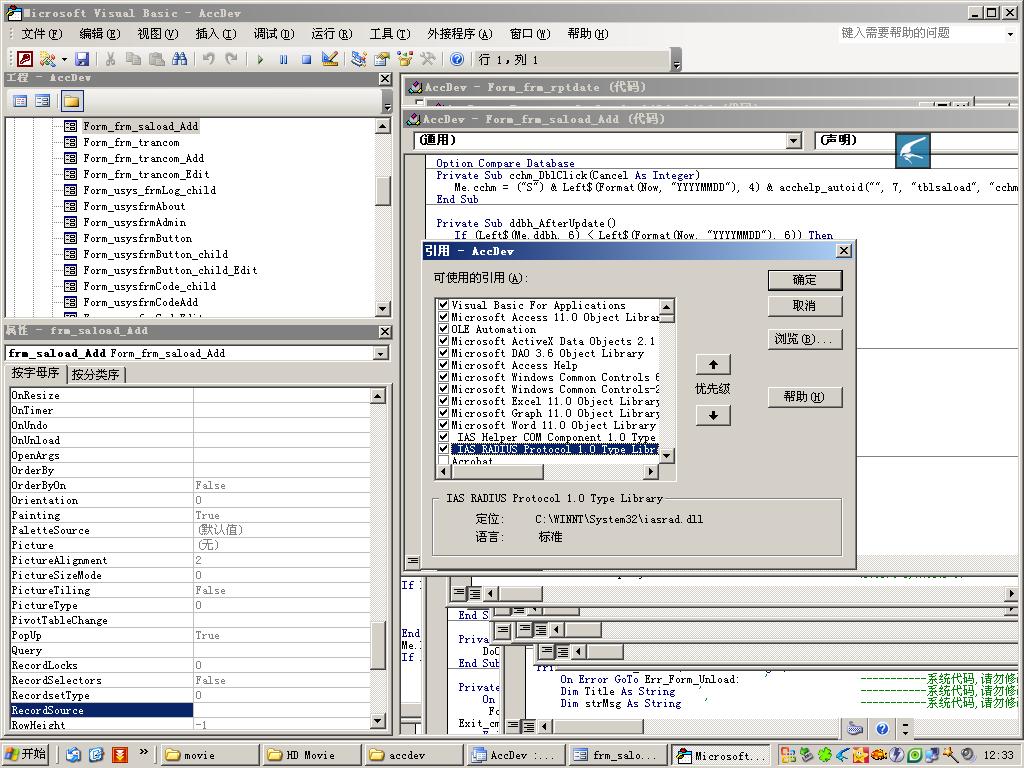The height and width of the screenshot is (768, 1024).
Task: Open the accdev taskbar button
Action: [413, 755]
